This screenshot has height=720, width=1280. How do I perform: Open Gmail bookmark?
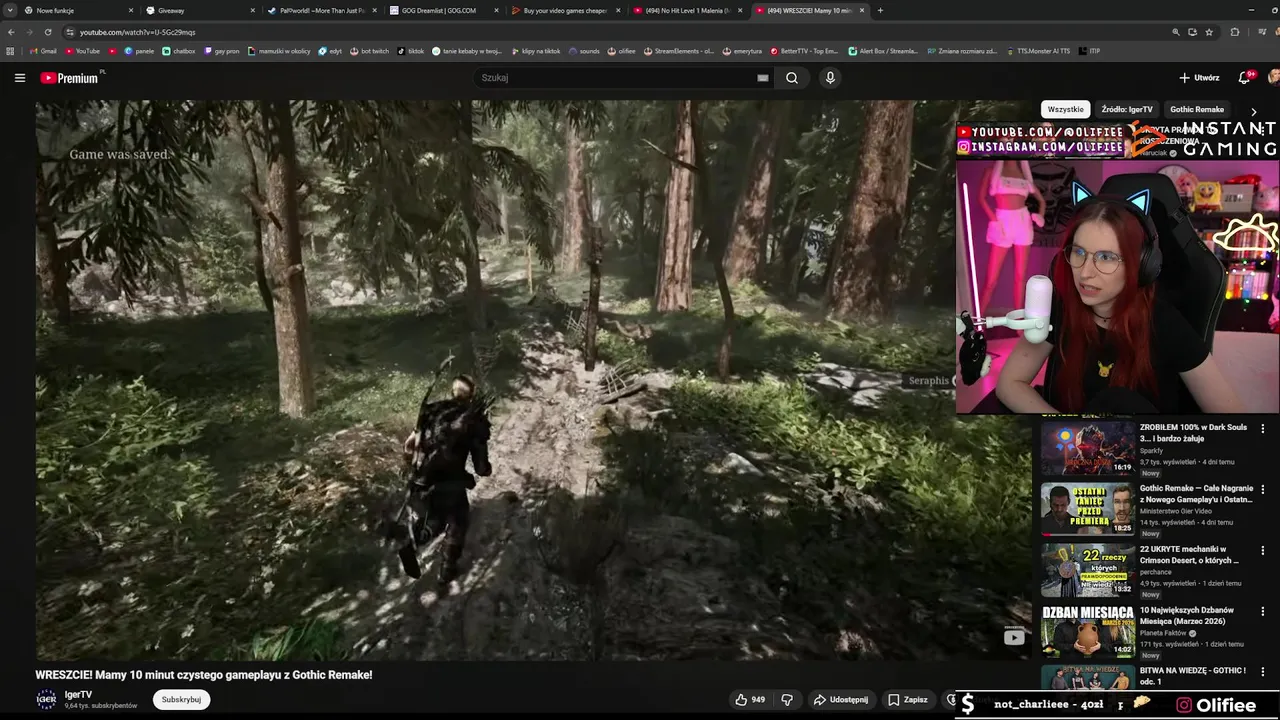click(41, 51)
